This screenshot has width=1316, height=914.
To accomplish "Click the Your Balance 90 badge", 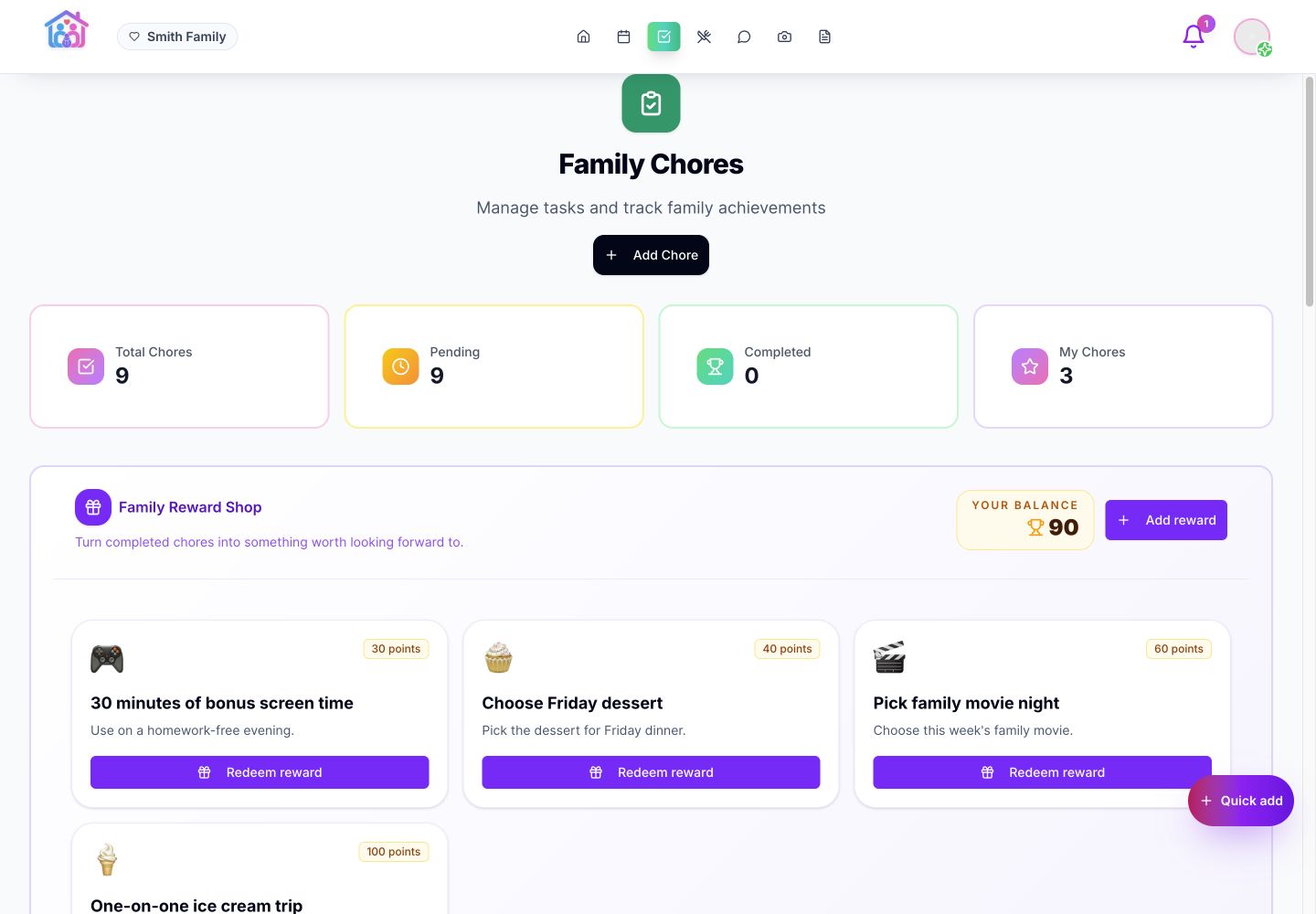I will point(1024,520).
